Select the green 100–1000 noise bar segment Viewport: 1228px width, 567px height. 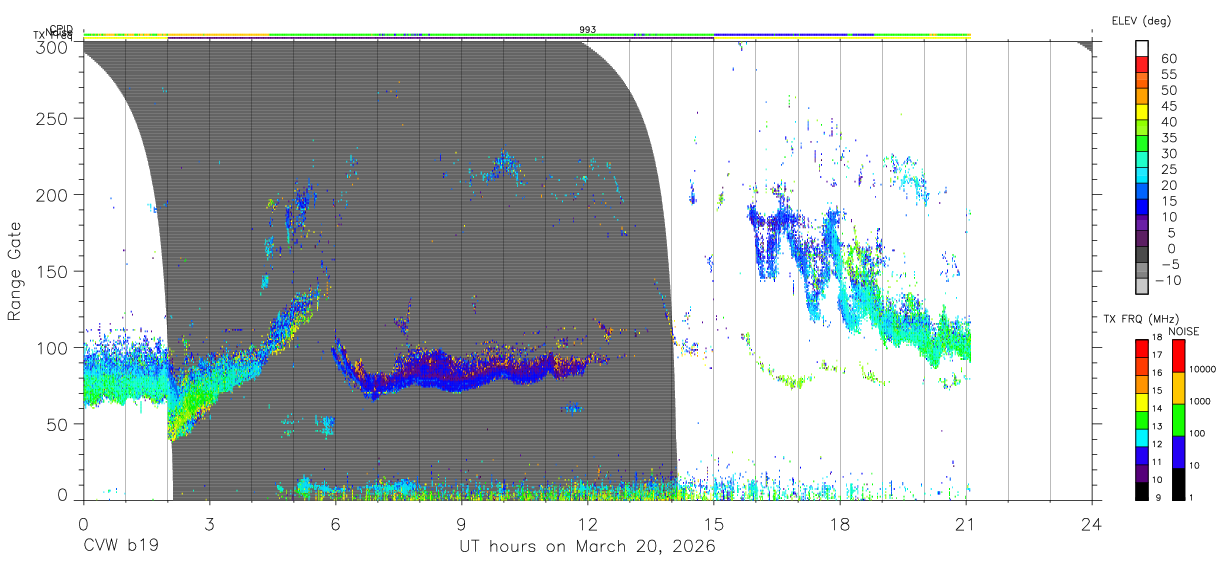tap(1178, 419)
